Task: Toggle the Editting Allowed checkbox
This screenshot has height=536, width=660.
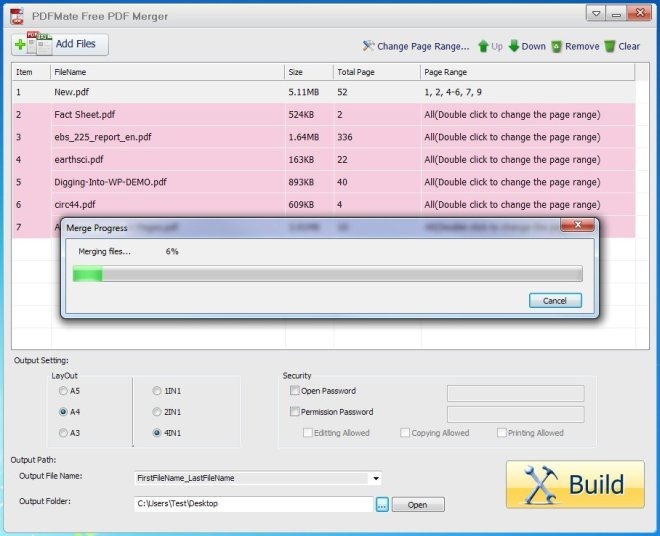Action: pos(308,433)
